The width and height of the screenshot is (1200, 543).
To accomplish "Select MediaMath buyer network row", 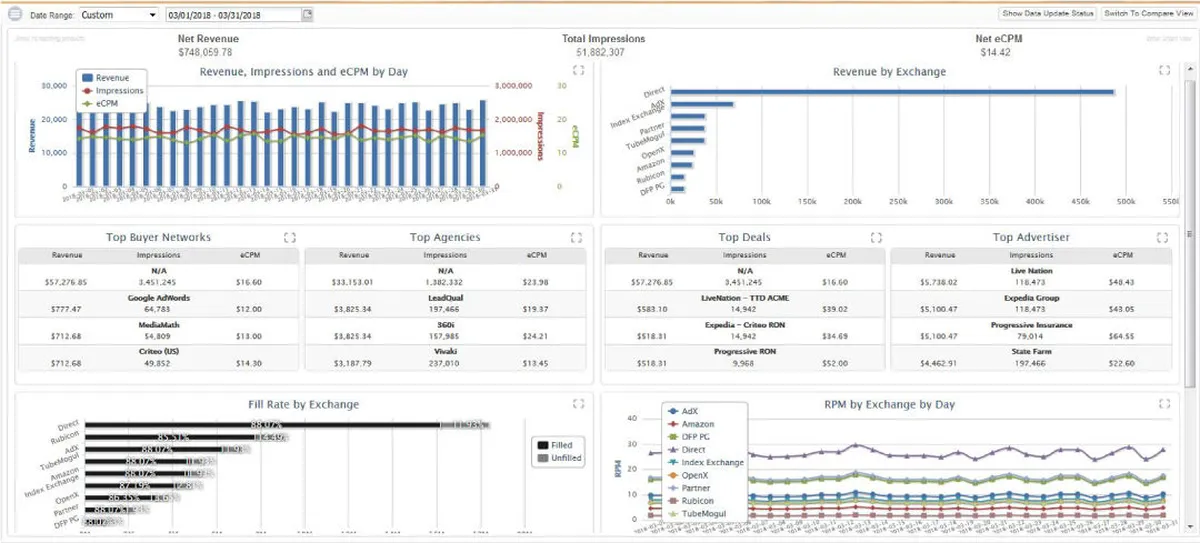I will point(158,331).
